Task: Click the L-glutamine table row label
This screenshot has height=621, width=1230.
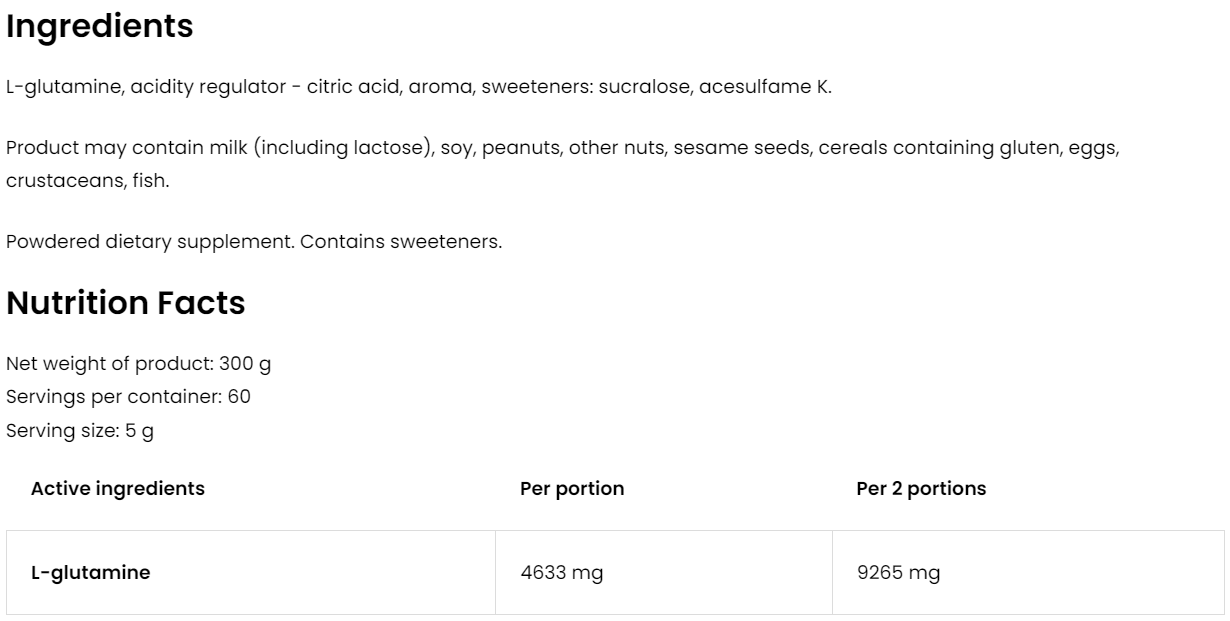Action: point(91,573)
